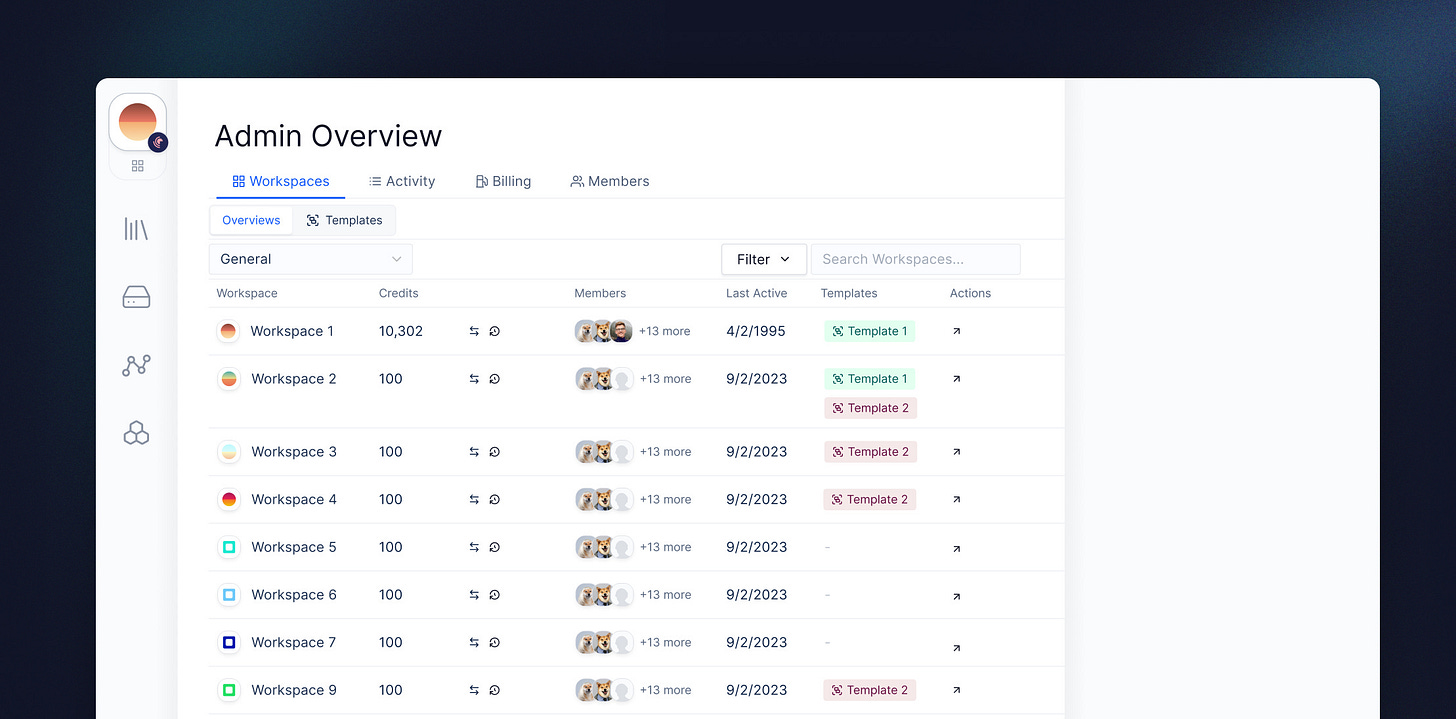Focus the Search Workspaces field
1456x719 pixels.
[915, 259]
